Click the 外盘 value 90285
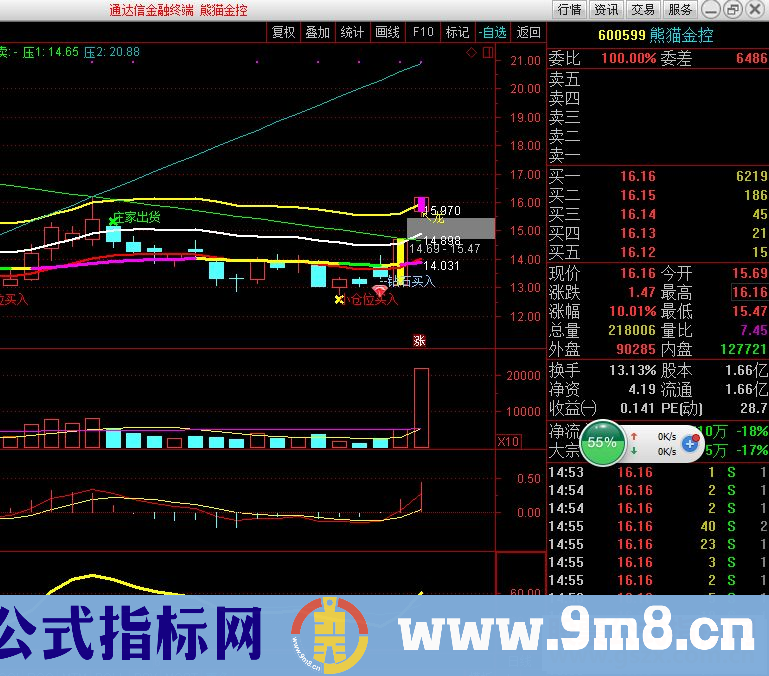 (x=636, y=349)
